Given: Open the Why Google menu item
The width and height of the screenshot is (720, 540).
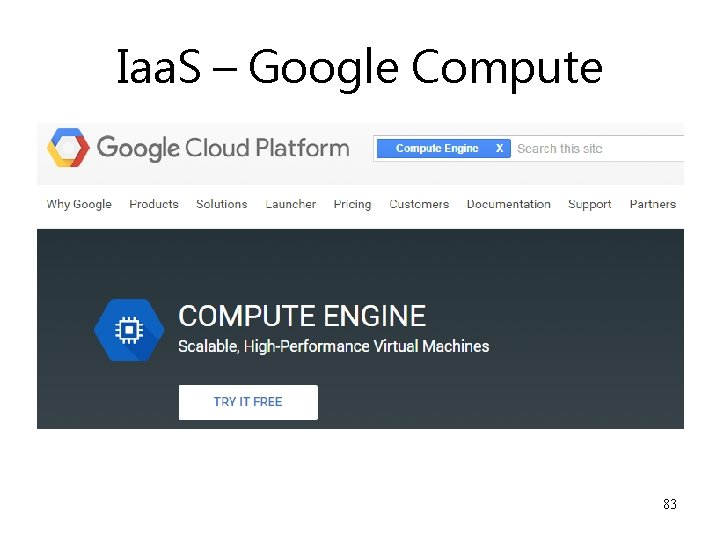Looking at the screenshot, I should 79,204.
